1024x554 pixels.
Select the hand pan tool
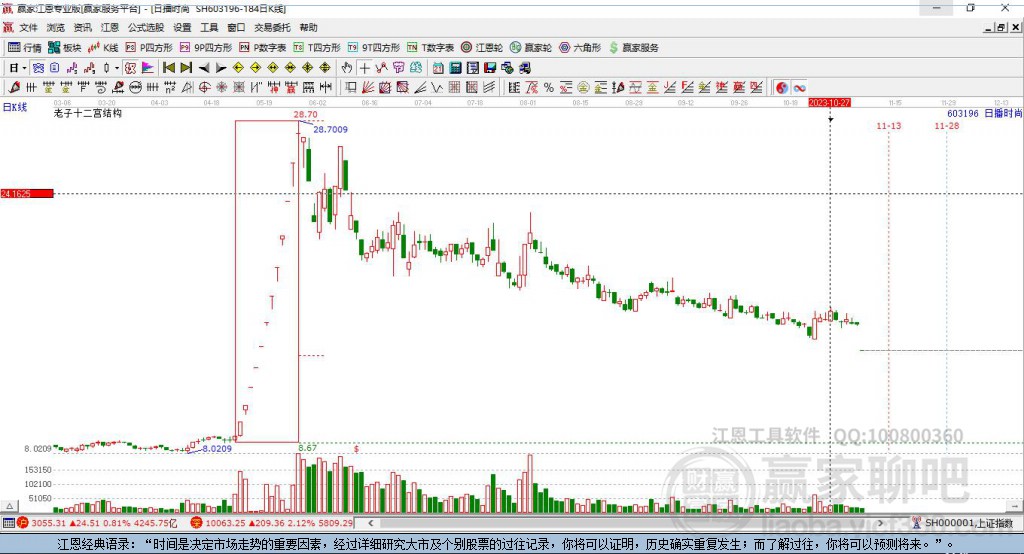(x=347, y=68)
